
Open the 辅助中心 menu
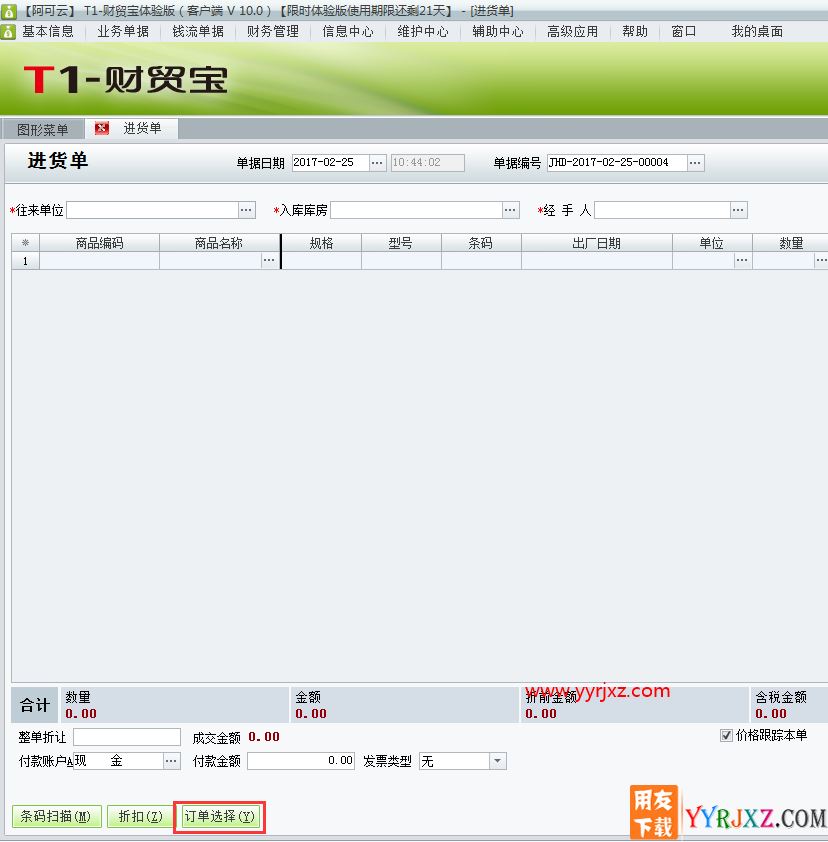point(498,32)
